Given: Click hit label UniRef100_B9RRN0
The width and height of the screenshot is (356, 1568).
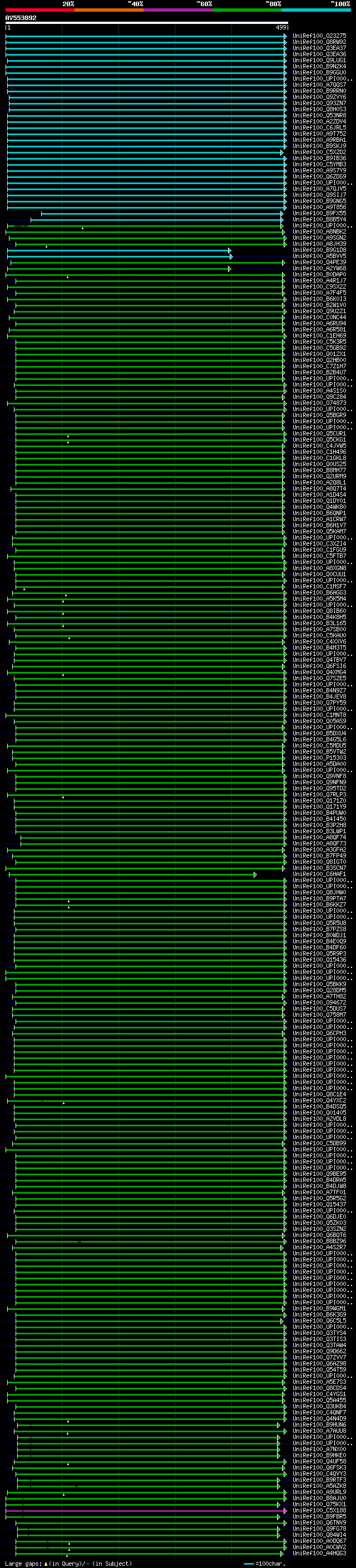Looking at the screenshot, I should click(319, 91).
